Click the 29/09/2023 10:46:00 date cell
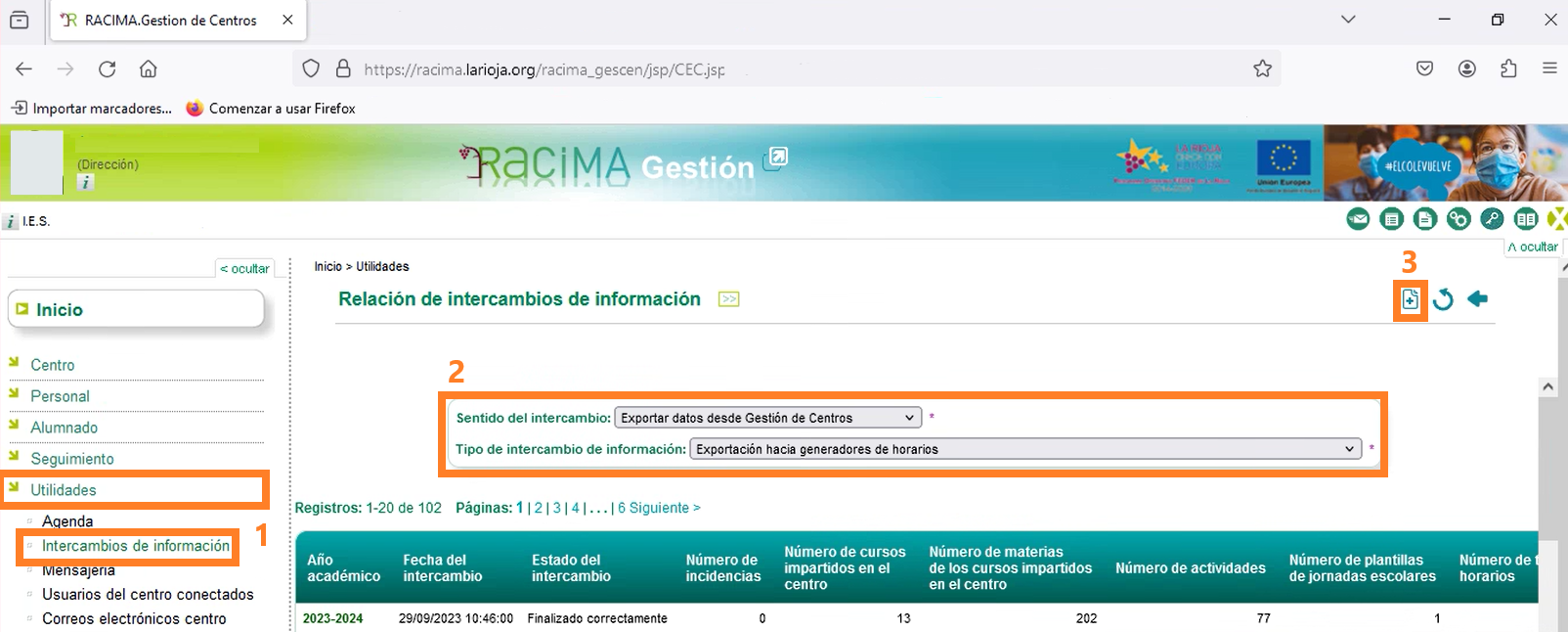The image size is (1568, 632). [456, 618]
